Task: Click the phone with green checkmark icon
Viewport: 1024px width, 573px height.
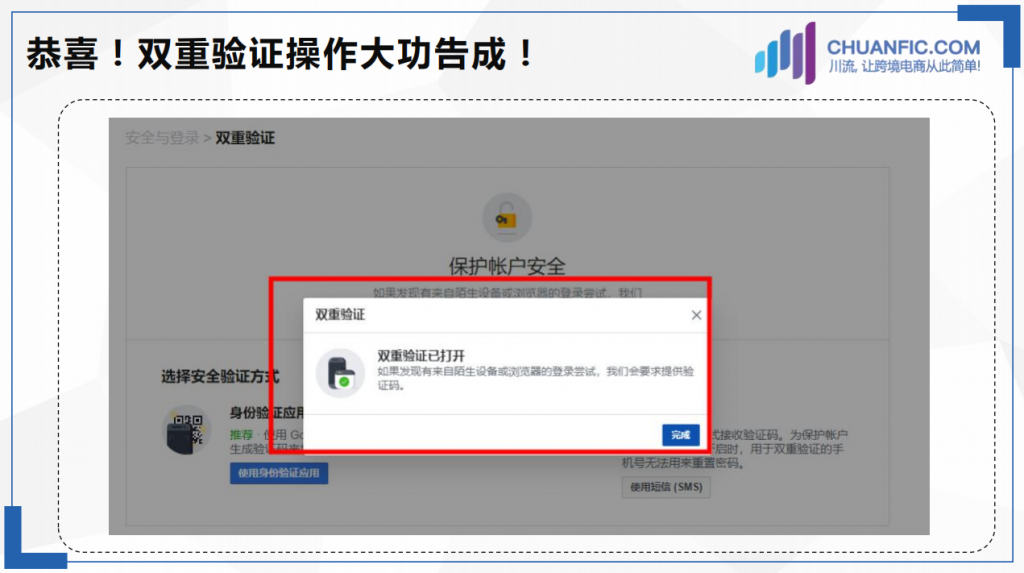Action: 340,372
